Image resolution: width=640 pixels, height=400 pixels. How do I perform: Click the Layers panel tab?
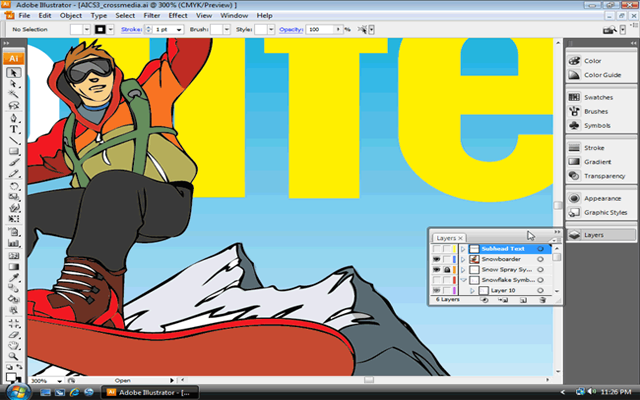pos(449,238)
